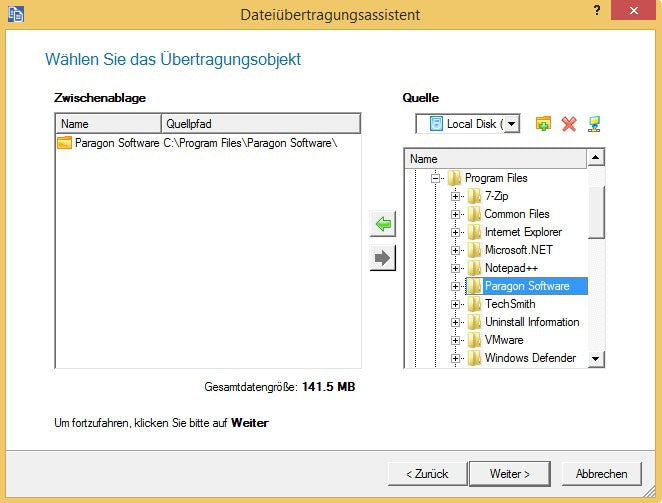Click the < Zurück button
Image resolution: width=662 pixels, height=503 pixels.
(427, 474)
